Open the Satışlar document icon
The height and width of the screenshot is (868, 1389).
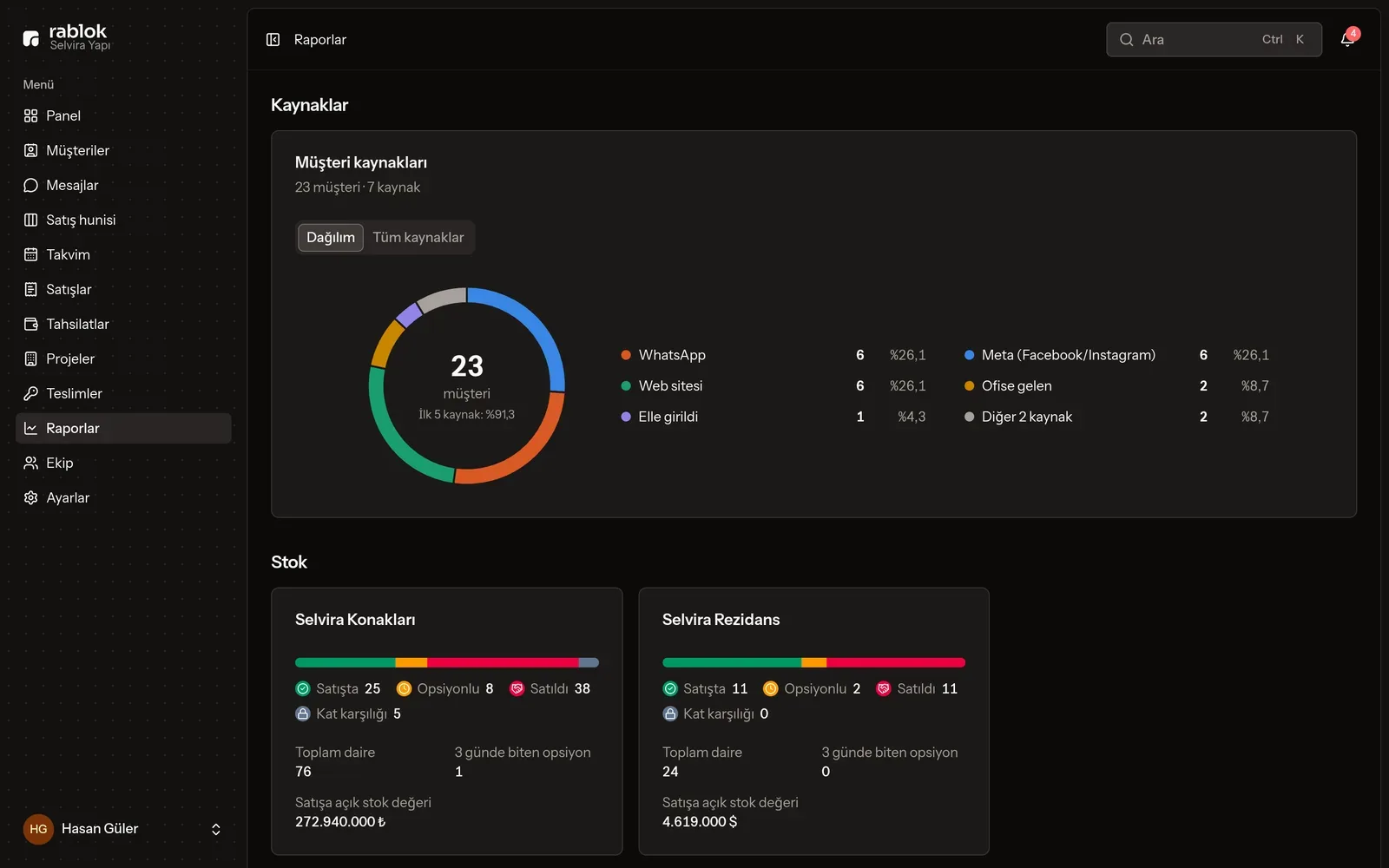[x=30, y=289]
